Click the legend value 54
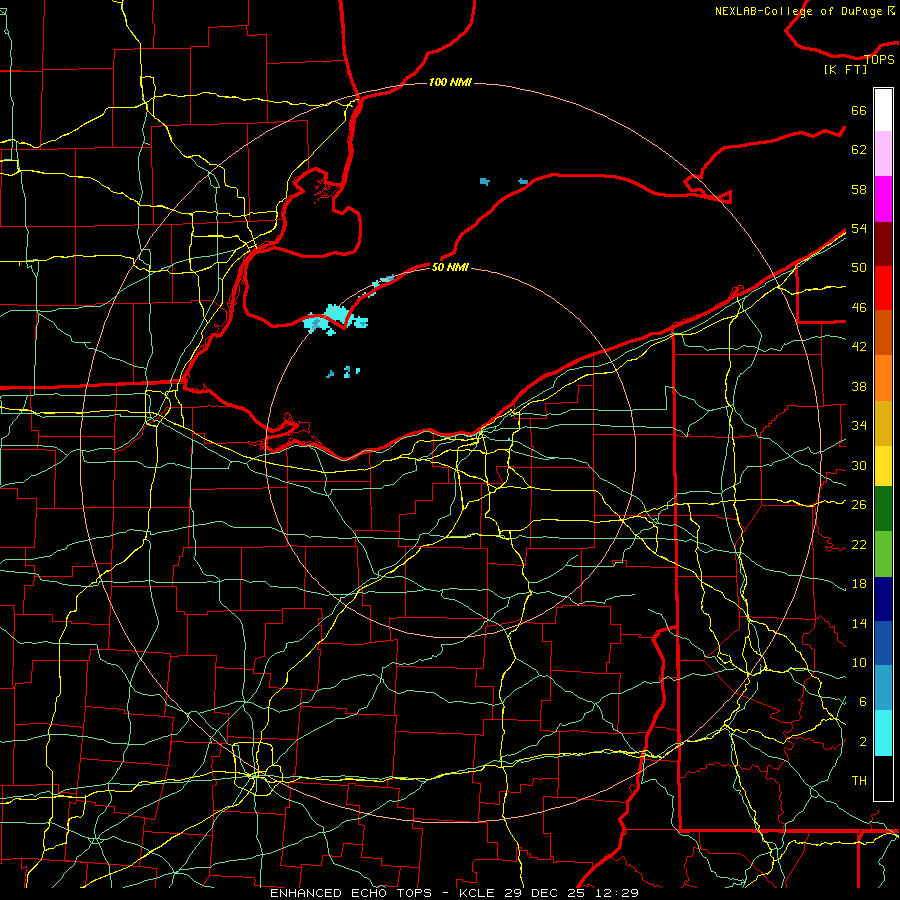 pyautogui.click(x=859, y=228)
